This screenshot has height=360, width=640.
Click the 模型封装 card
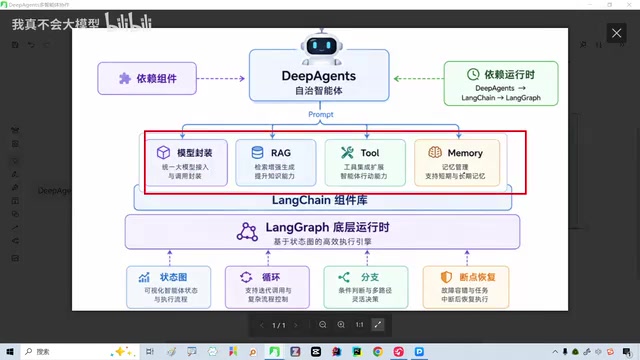tap(186, 163)
